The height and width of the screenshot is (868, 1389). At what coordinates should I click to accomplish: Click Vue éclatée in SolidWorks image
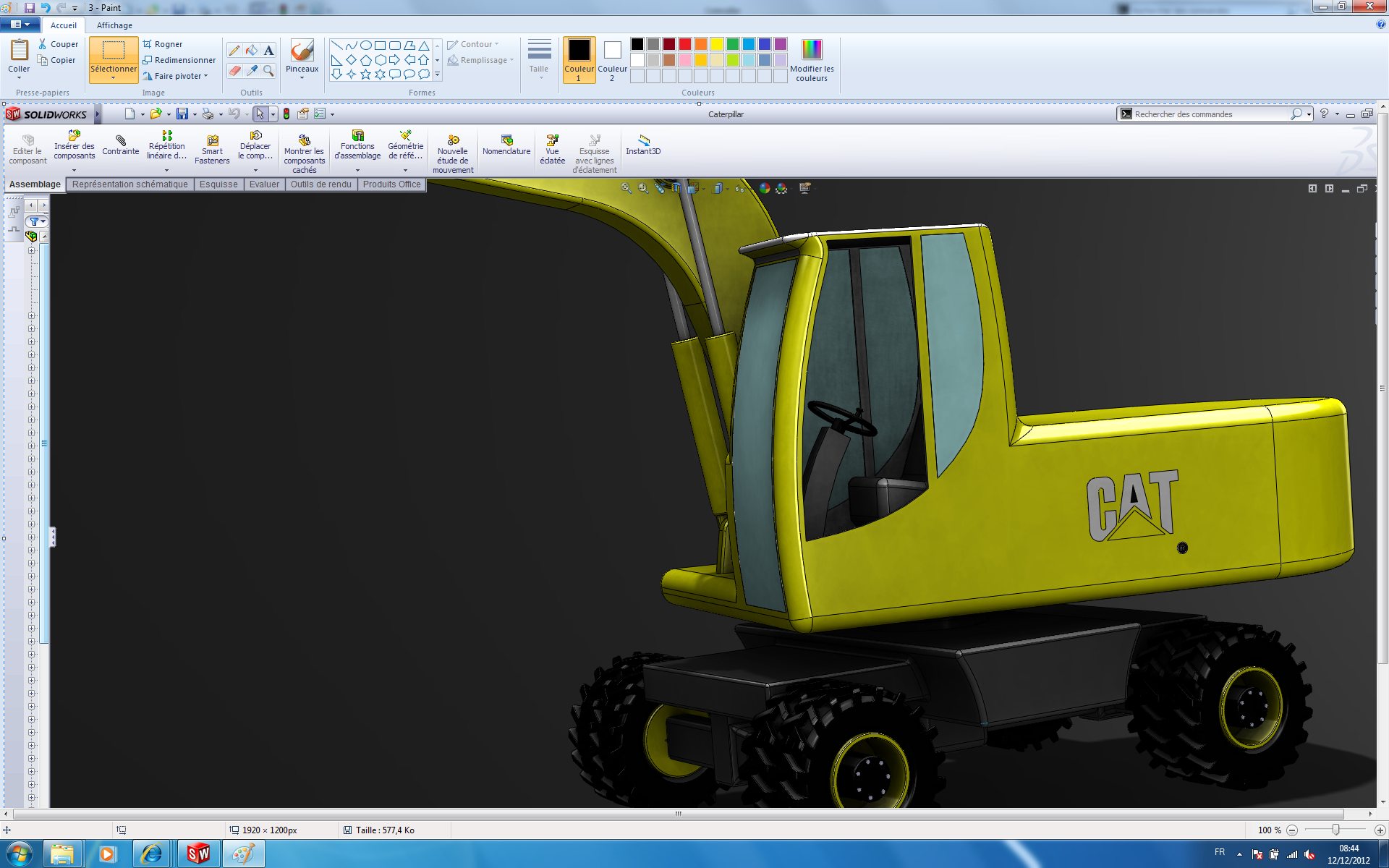point(552,150)
